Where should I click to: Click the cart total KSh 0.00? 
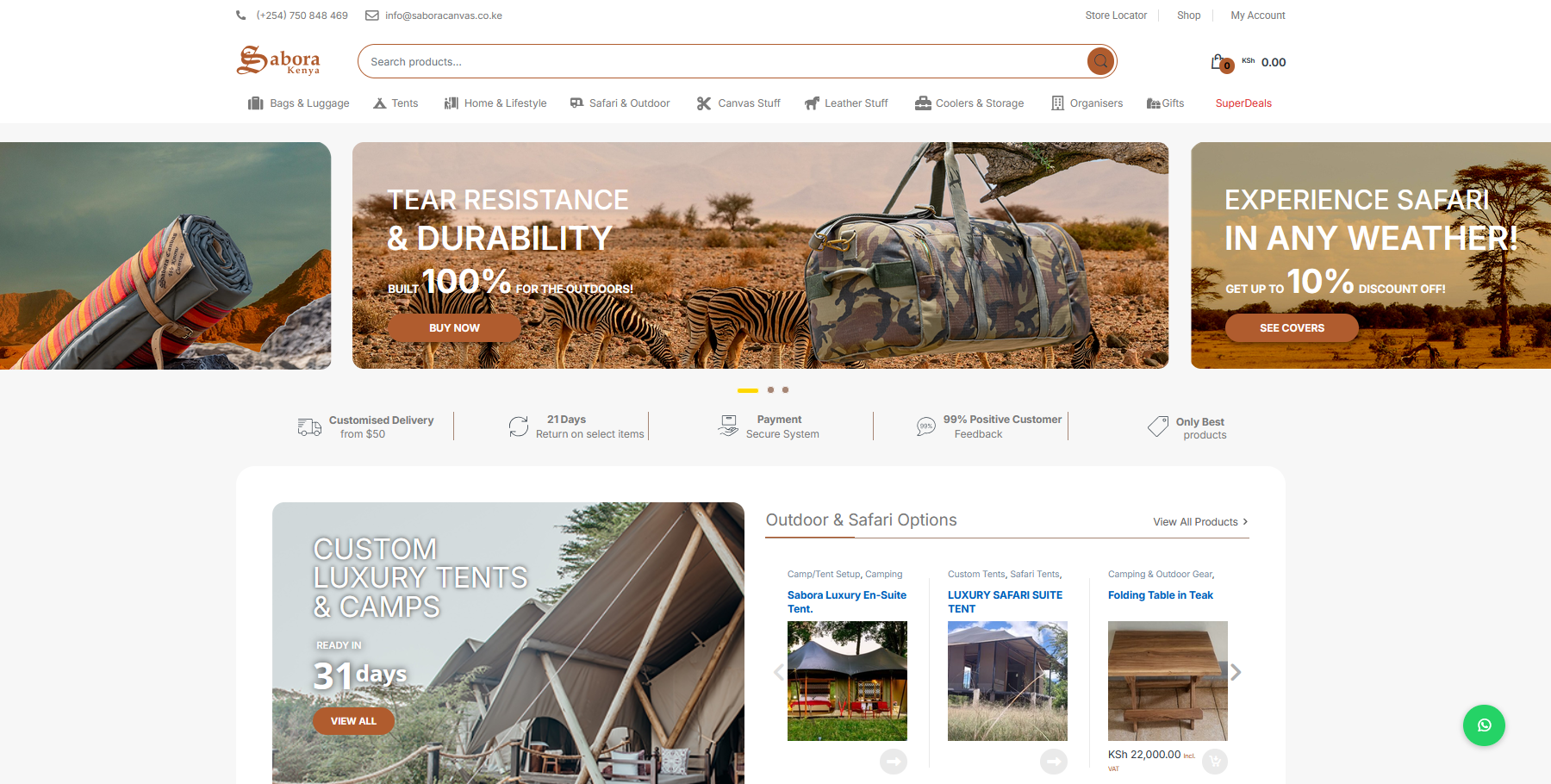pyautogui.click(x=1264, y=62)
